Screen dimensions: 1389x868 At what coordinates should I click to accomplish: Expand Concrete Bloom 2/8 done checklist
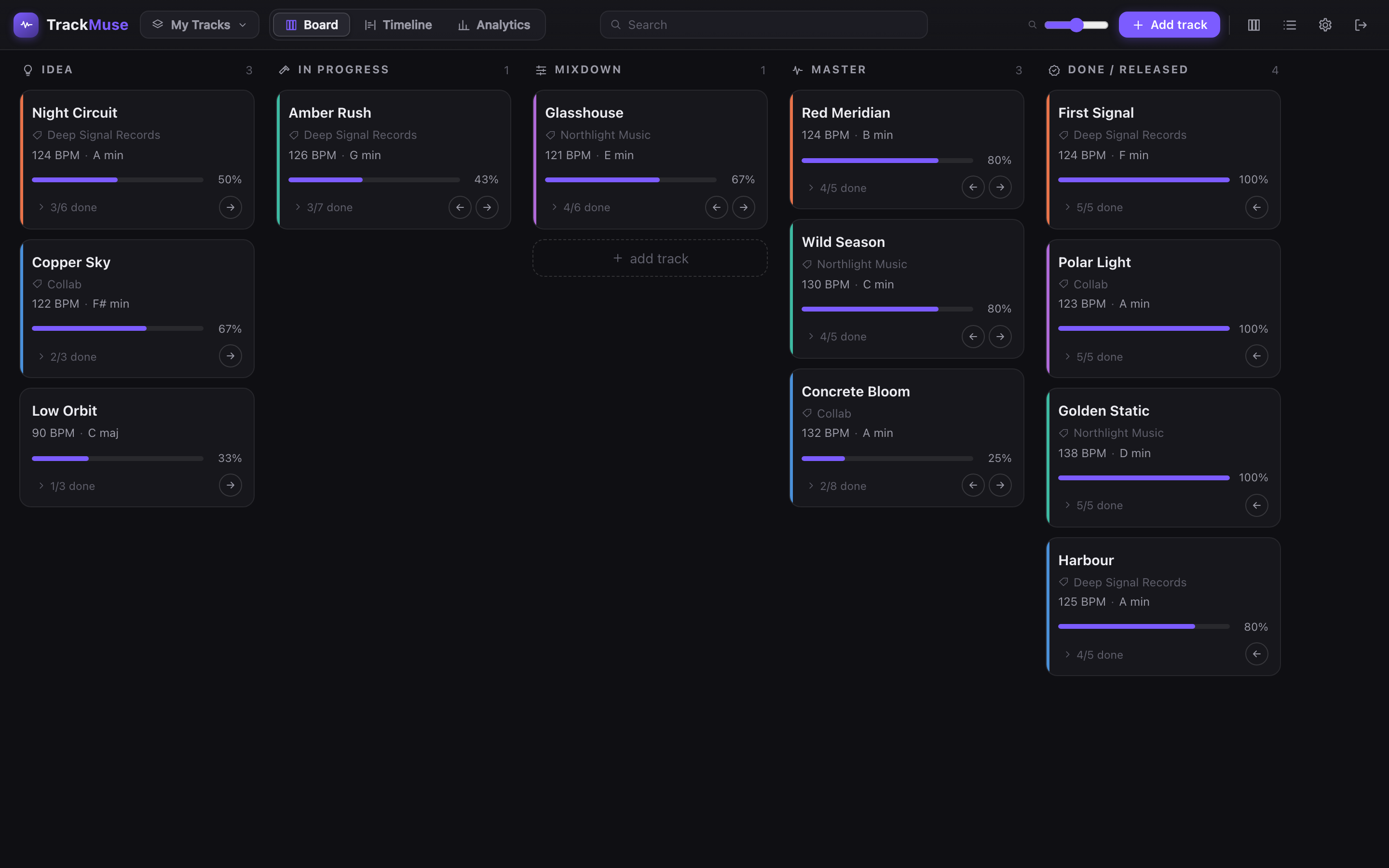click(837, 486)
